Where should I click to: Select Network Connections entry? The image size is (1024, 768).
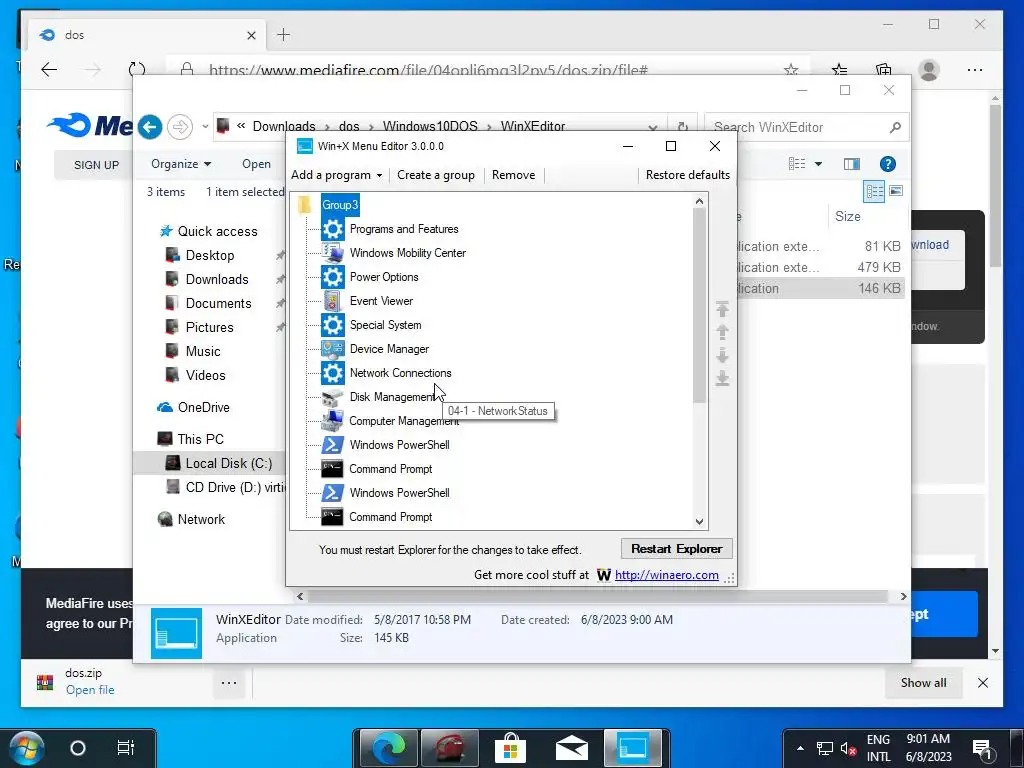[400, 374]
